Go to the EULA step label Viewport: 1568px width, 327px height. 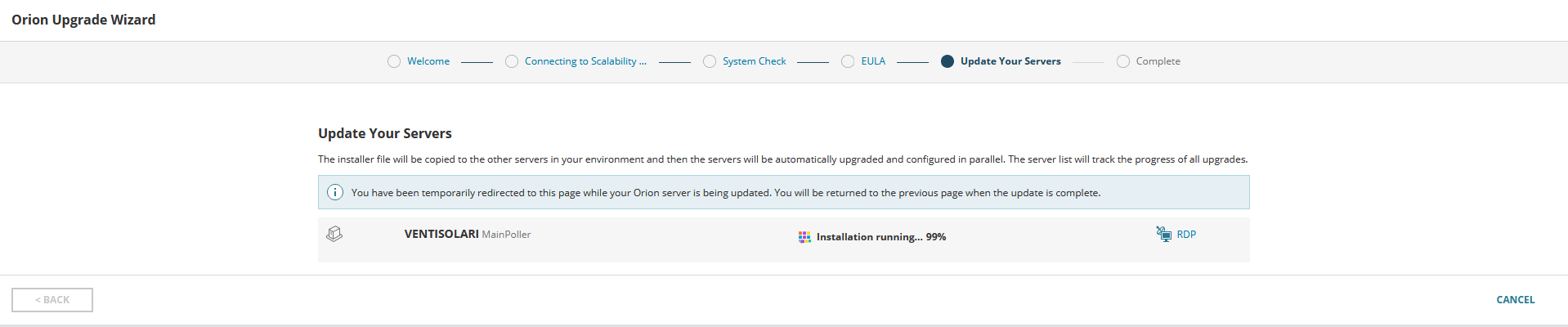873,61
